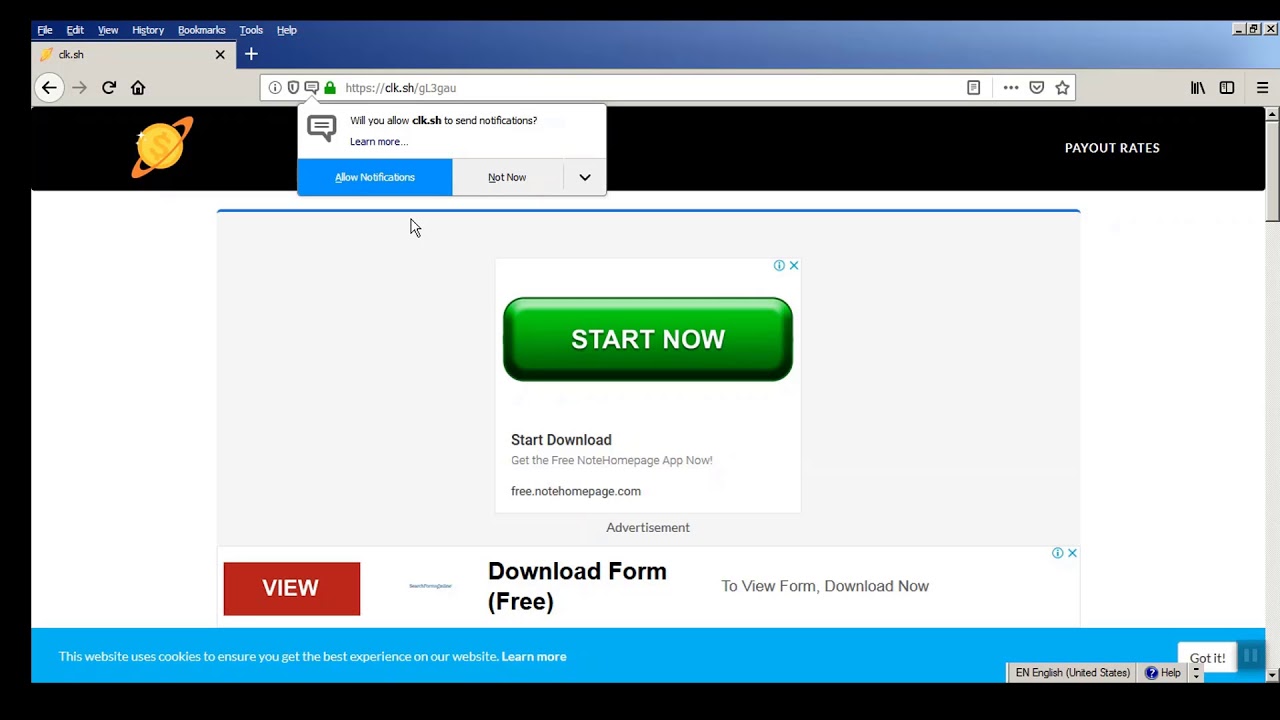The width and height of the screenshot is (1280, 720).
Task: Click the green START NOW button
Action: 648,339
